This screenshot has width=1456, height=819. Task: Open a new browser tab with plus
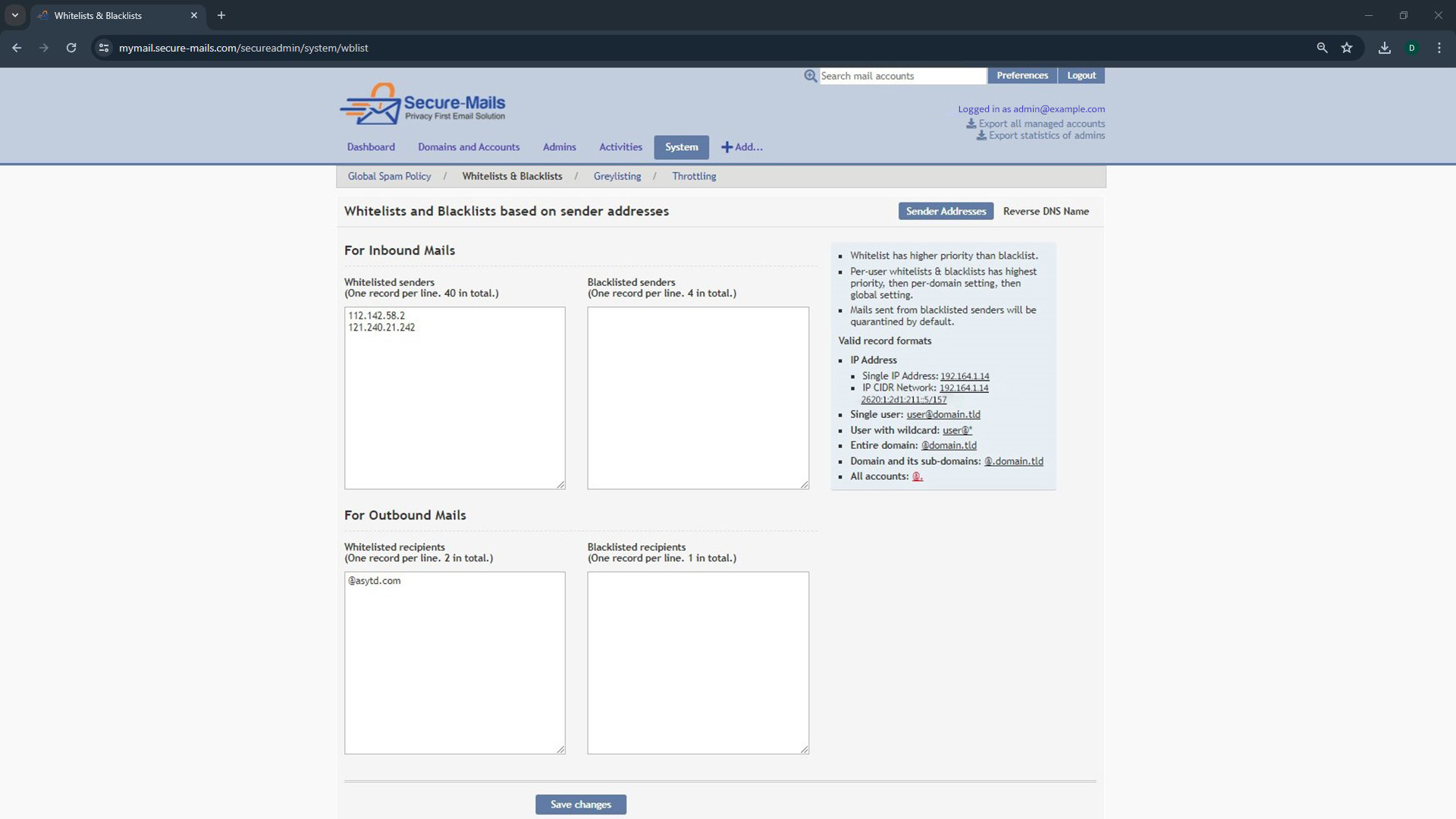click(221, 15)
